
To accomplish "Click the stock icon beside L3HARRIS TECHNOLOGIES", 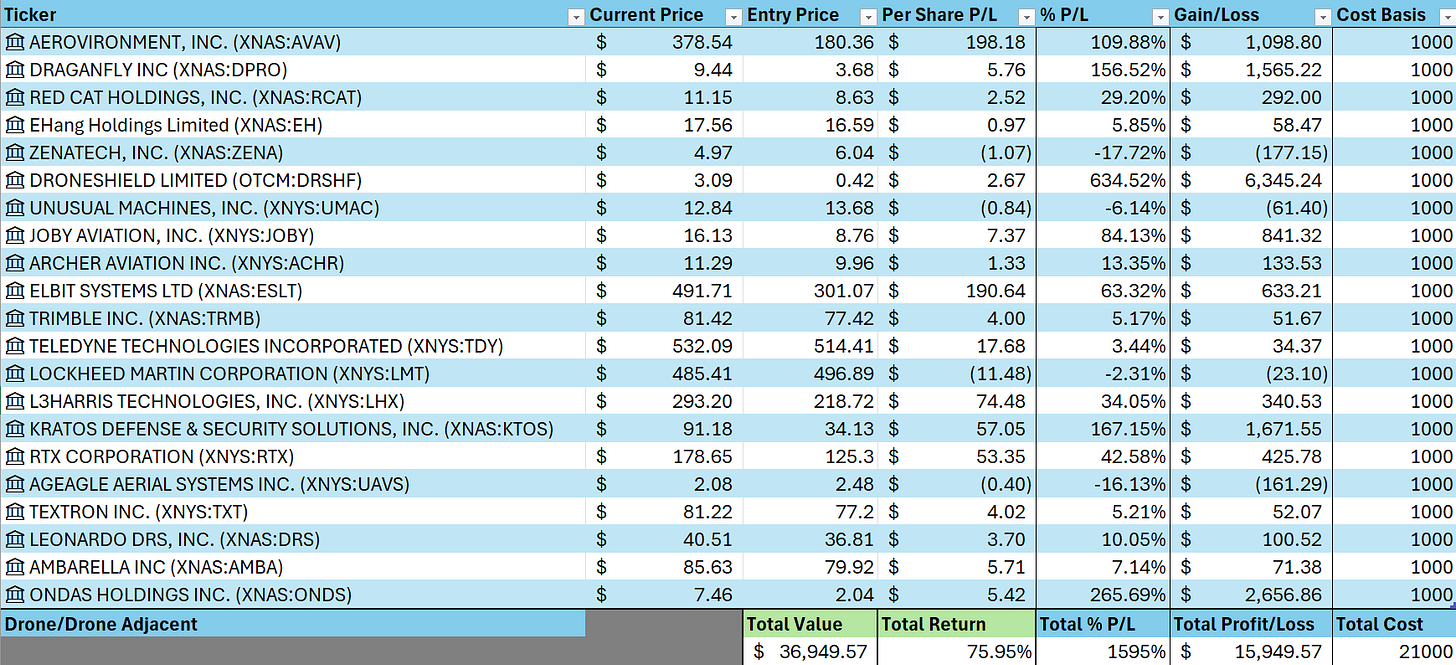I will 15,401.
